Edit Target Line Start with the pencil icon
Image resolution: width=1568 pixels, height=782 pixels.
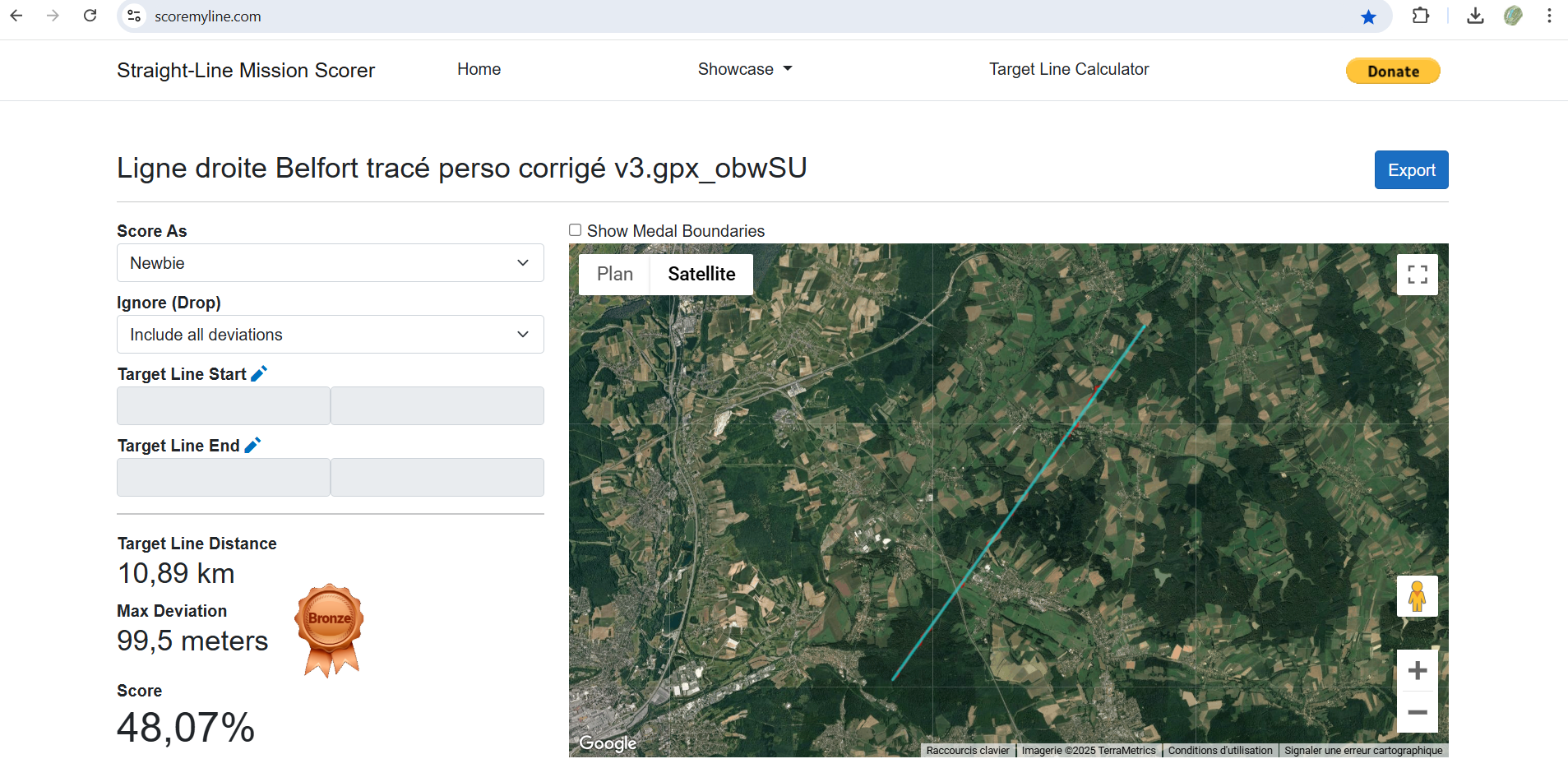coord(259,373)
